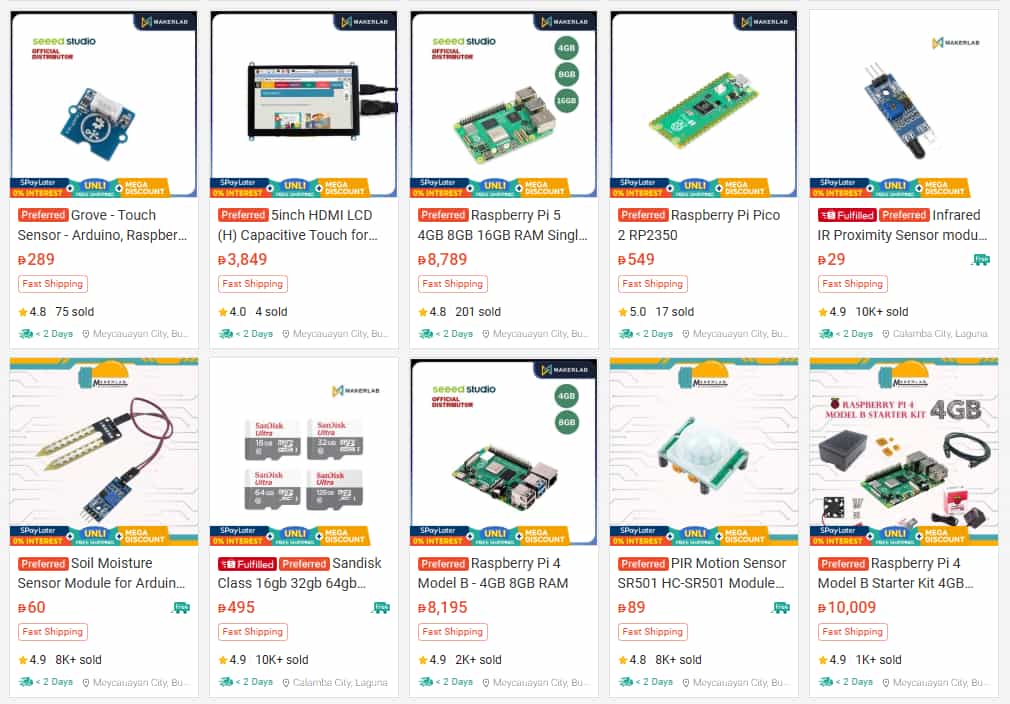Click the Preferred badge on PIR Motion Sensor
The image size is (1010, 704).
click(643, 564)
